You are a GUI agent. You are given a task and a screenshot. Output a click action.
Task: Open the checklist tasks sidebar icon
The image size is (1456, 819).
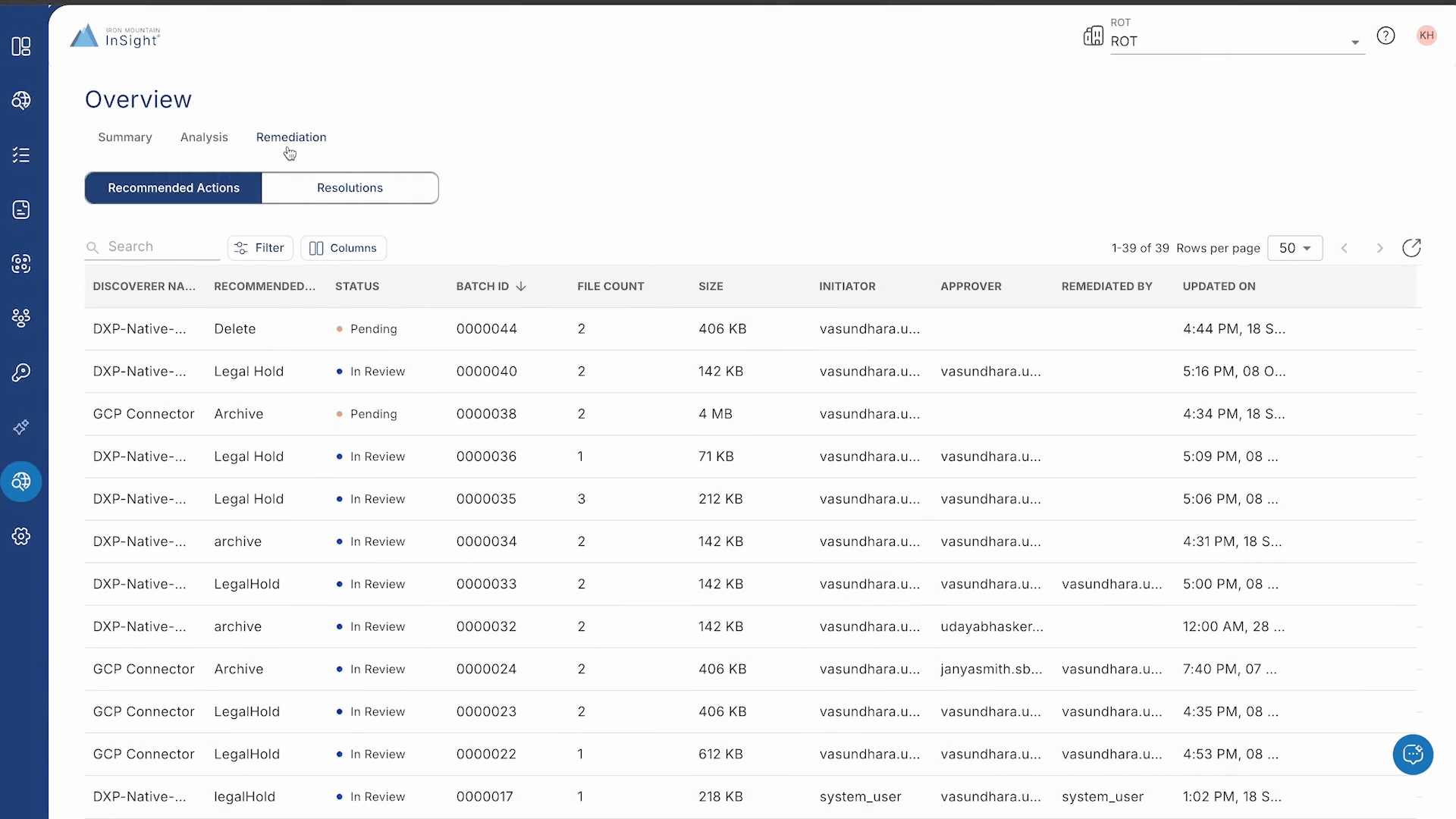pyautogui.click(x=21, y=155)
